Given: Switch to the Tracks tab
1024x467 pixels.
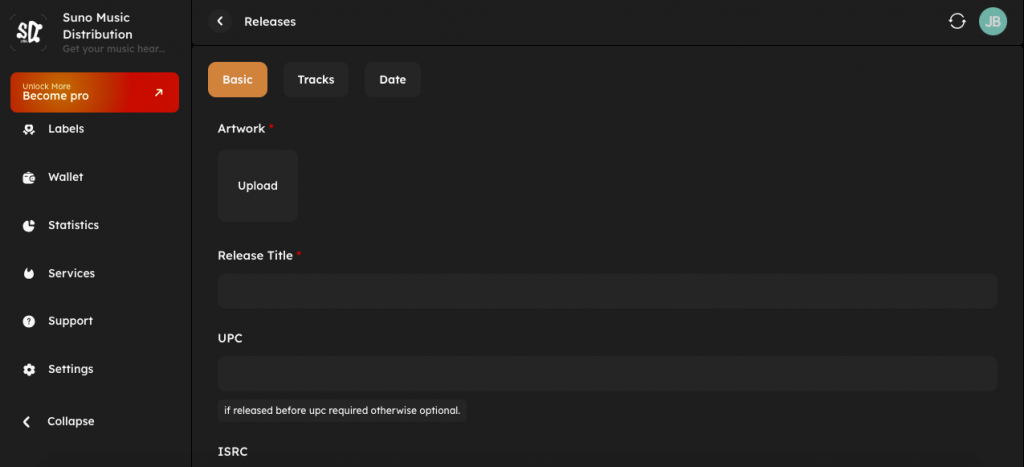Looking at the screenshot, I should [316, 80].
